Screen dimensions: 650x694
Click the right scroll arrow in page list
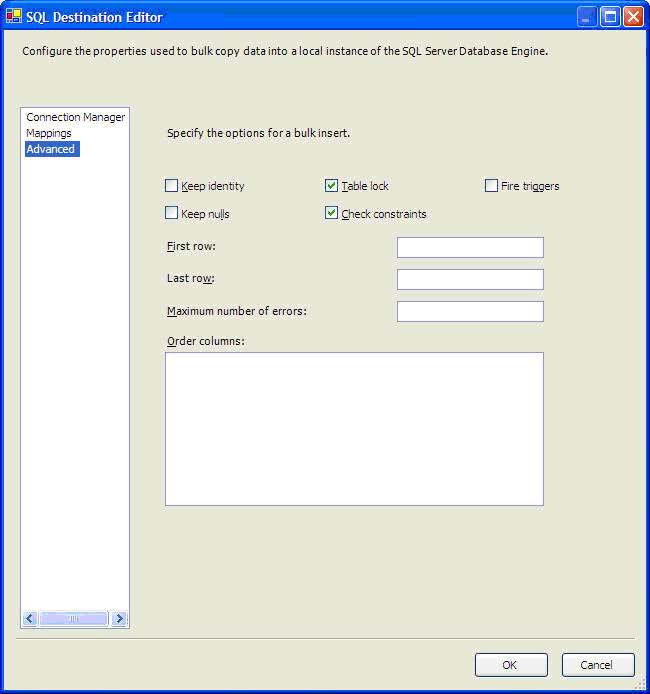coord(120,619)
